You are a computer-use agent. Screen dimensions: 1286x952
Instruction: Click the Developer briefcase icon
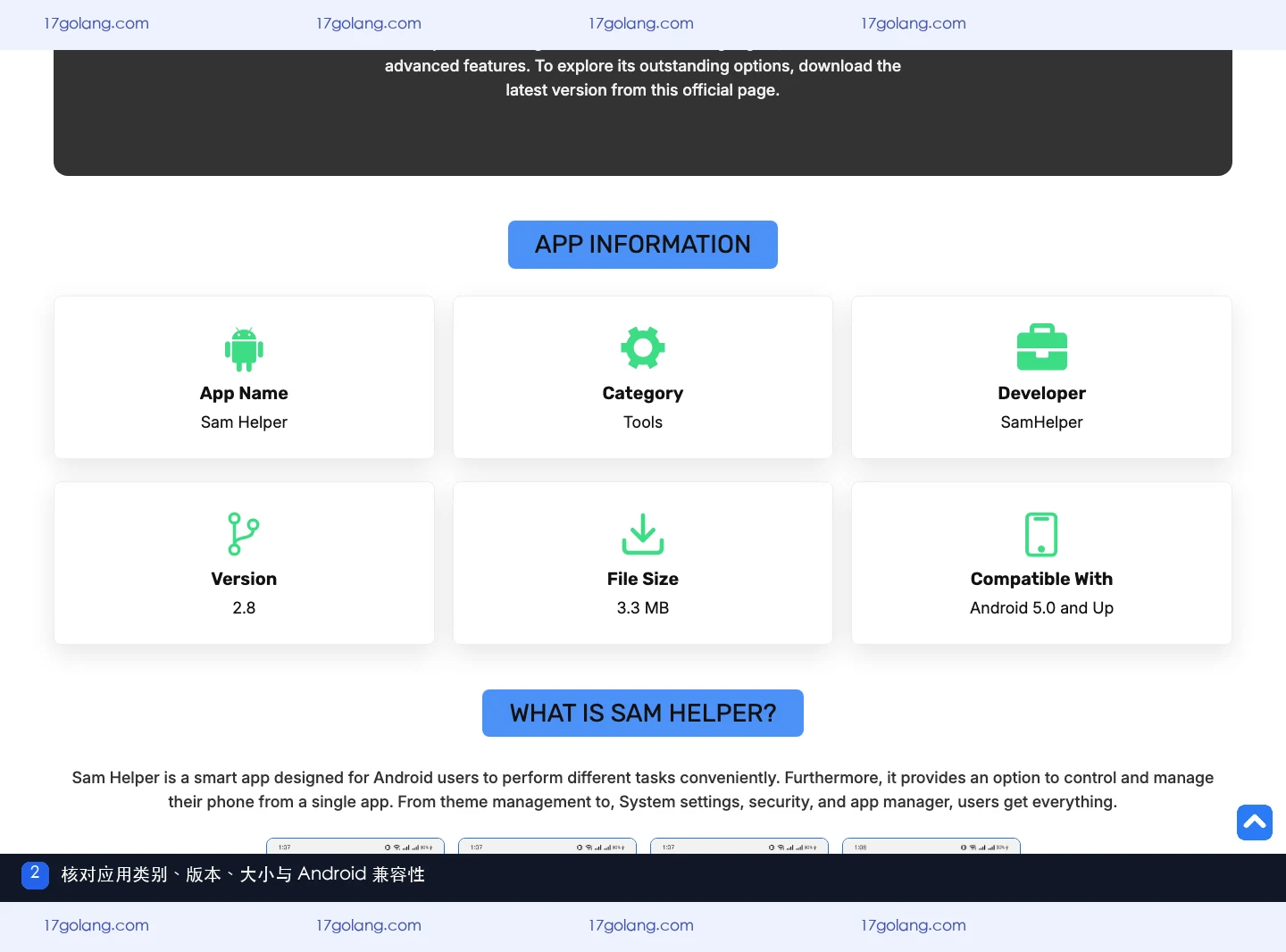1042,347
